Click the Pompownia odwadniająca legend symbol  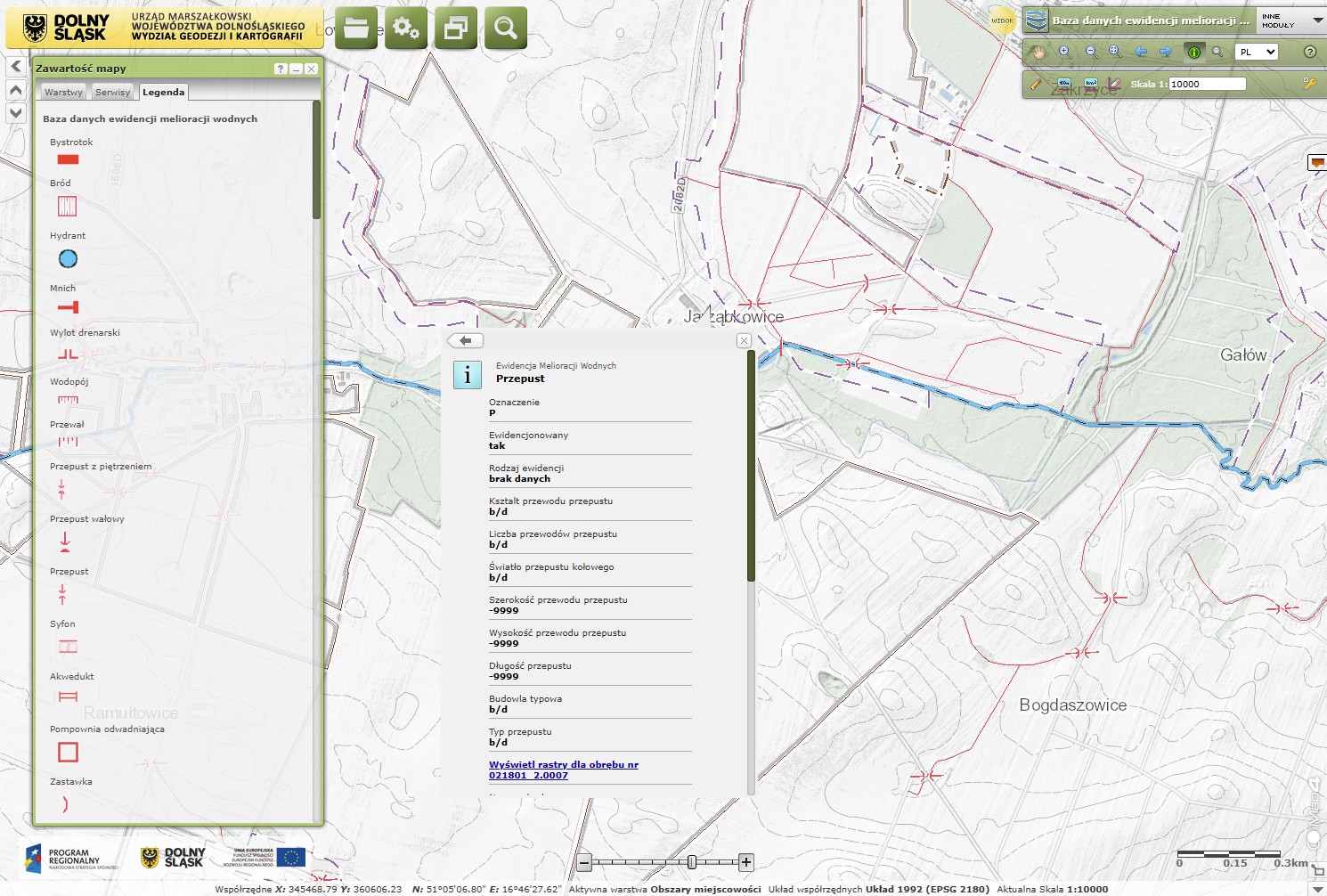(68, 752)
